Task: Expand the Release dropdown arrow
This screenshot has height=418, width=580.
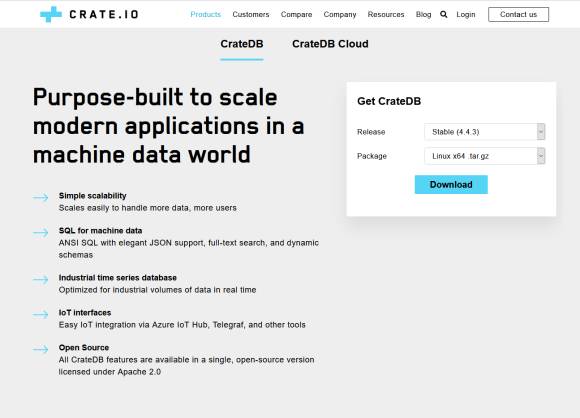Action: tap(541, 132)
